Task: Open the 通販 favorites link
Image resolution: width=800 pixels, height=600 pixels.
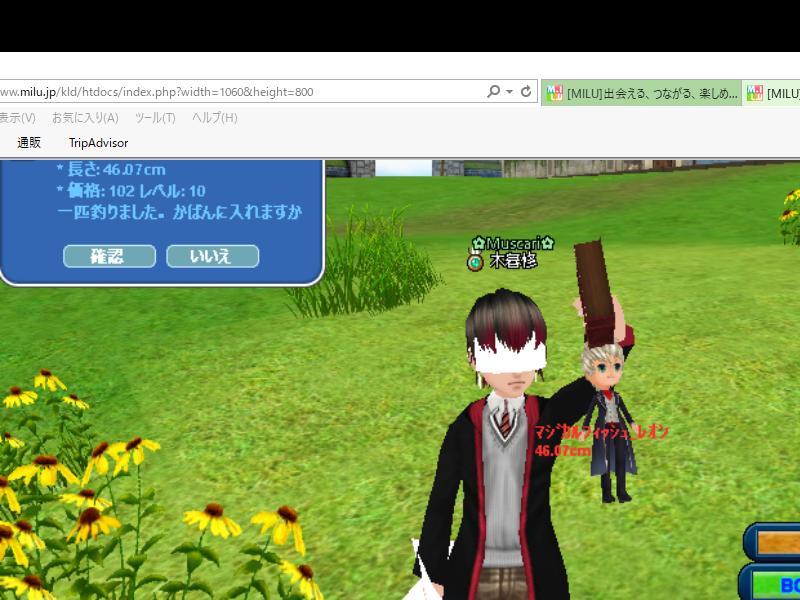Action: point(29,143)
